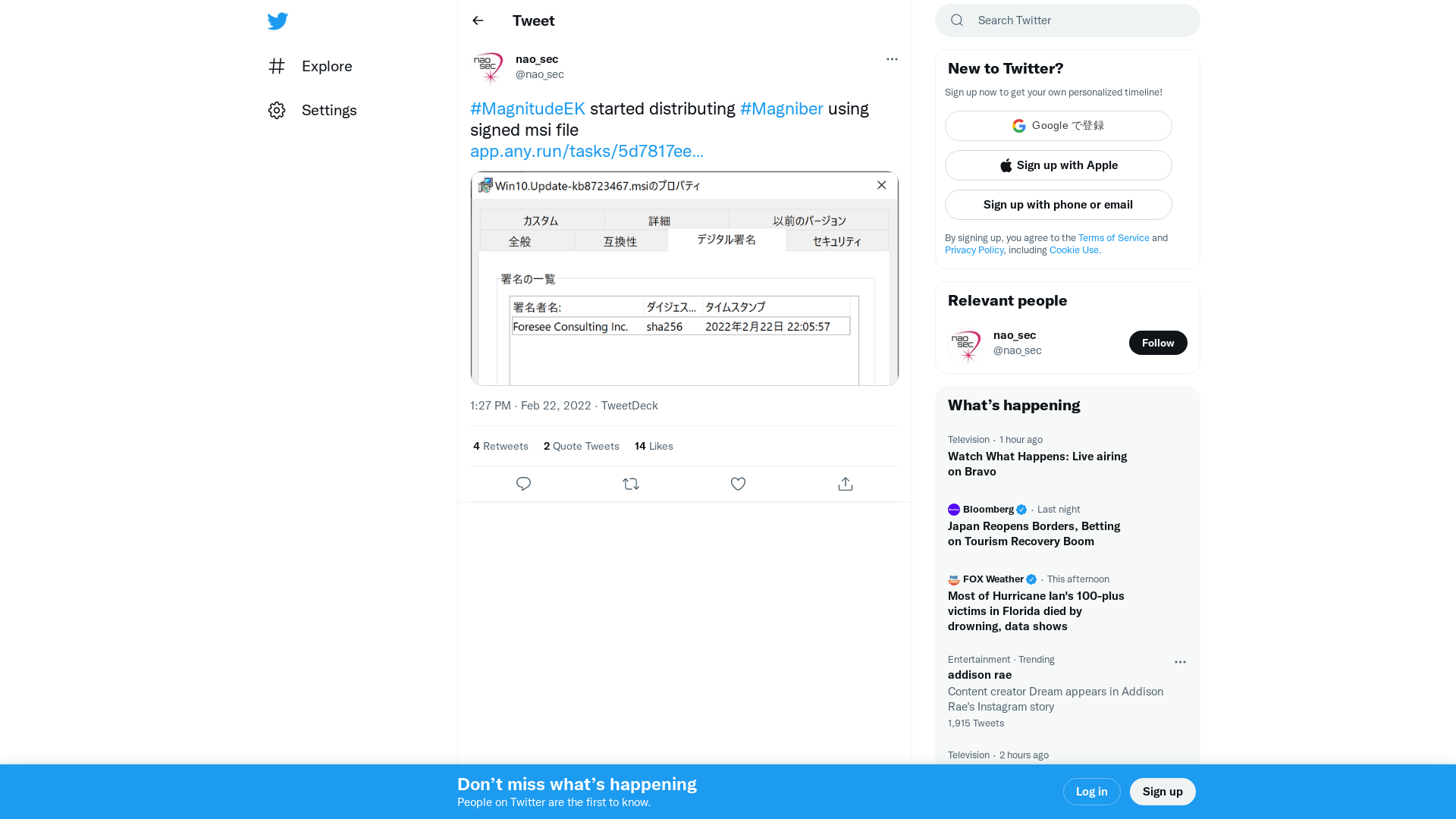Choose Sign up with Apple
The image size is (1456, 819).
pos(1059,165)
